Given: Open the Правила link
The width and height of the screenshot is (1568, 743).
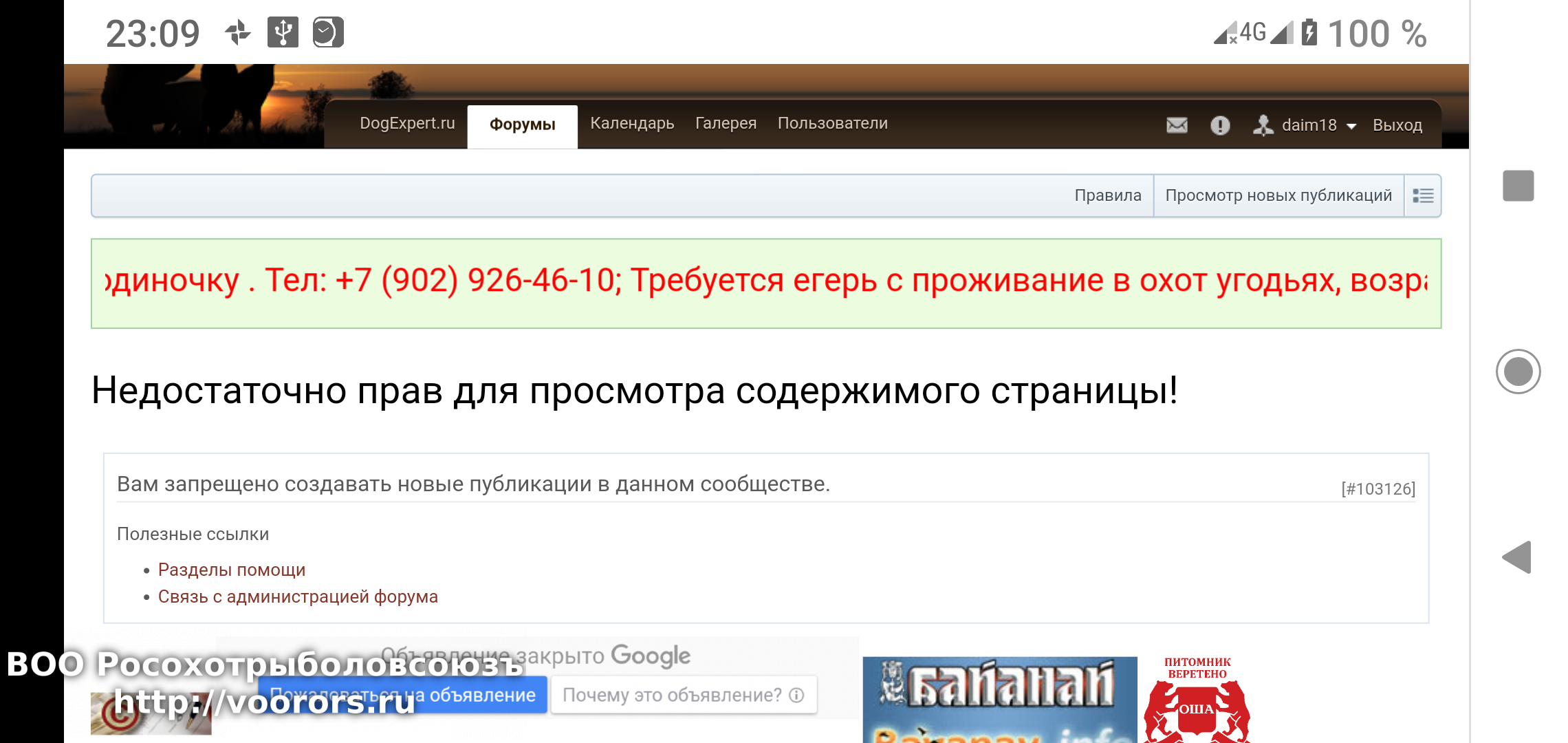Looking at the screenshot, I should [x=1107, y=196].
